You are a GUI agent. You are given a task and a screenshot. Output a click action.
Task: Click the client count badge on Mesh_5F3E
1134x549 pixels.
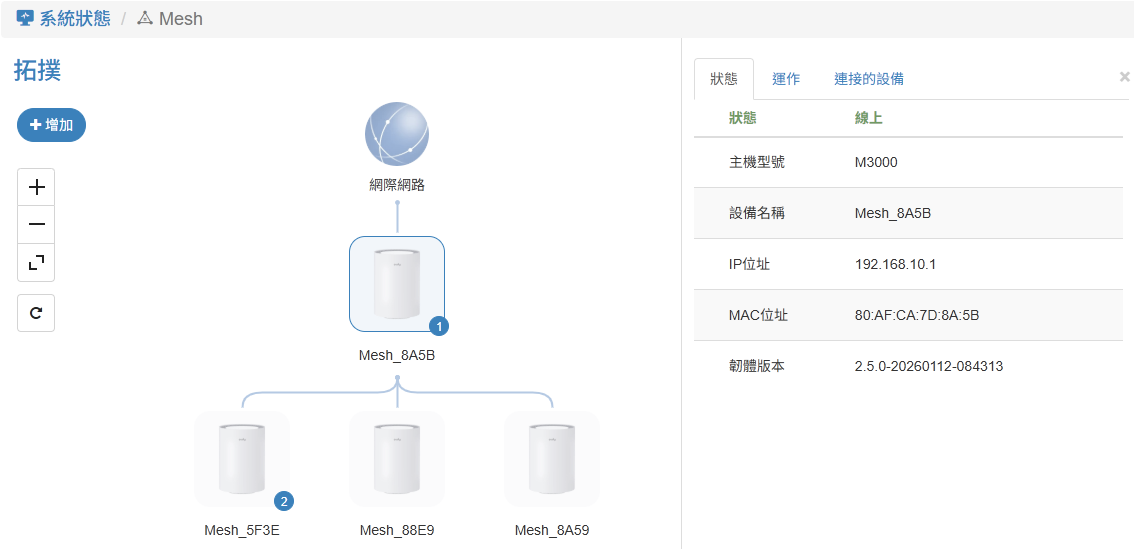[284, 501]
